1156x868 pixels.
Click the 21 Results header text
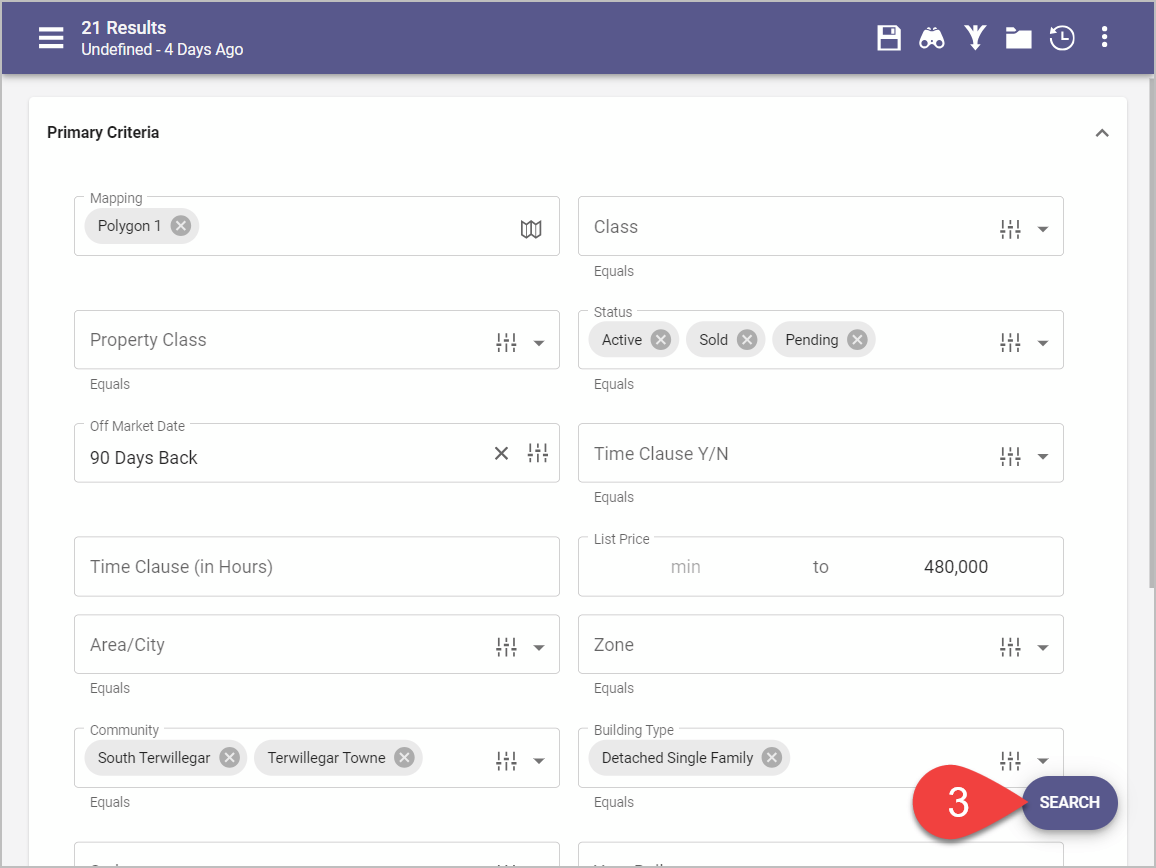click(124, 27)
